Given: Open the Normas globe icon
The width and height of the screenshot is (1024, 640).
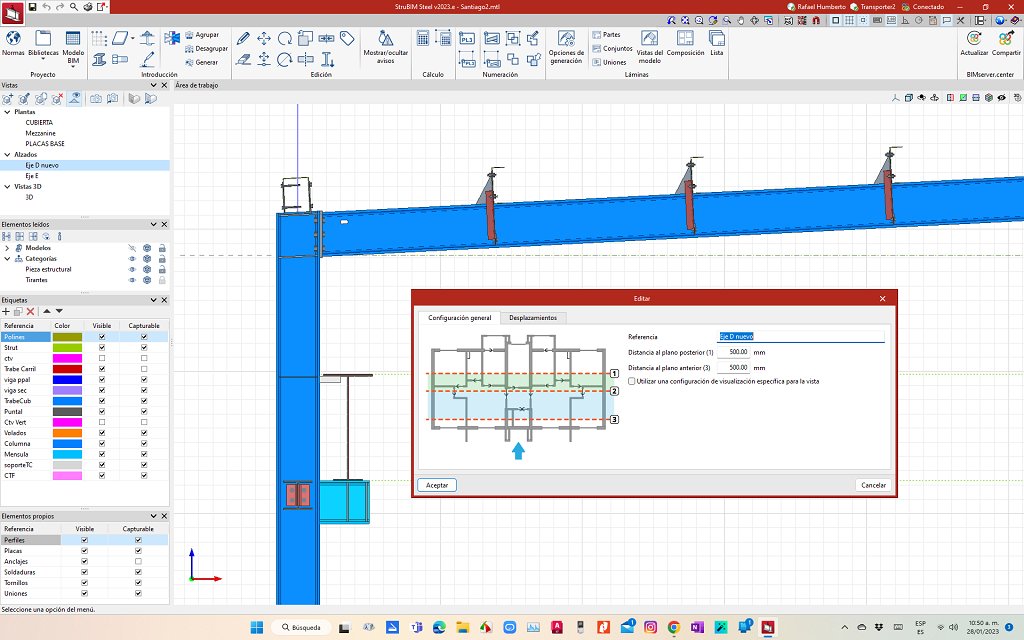Looking at the screenshot, I should pyautogui.click(x=14, y=38).
